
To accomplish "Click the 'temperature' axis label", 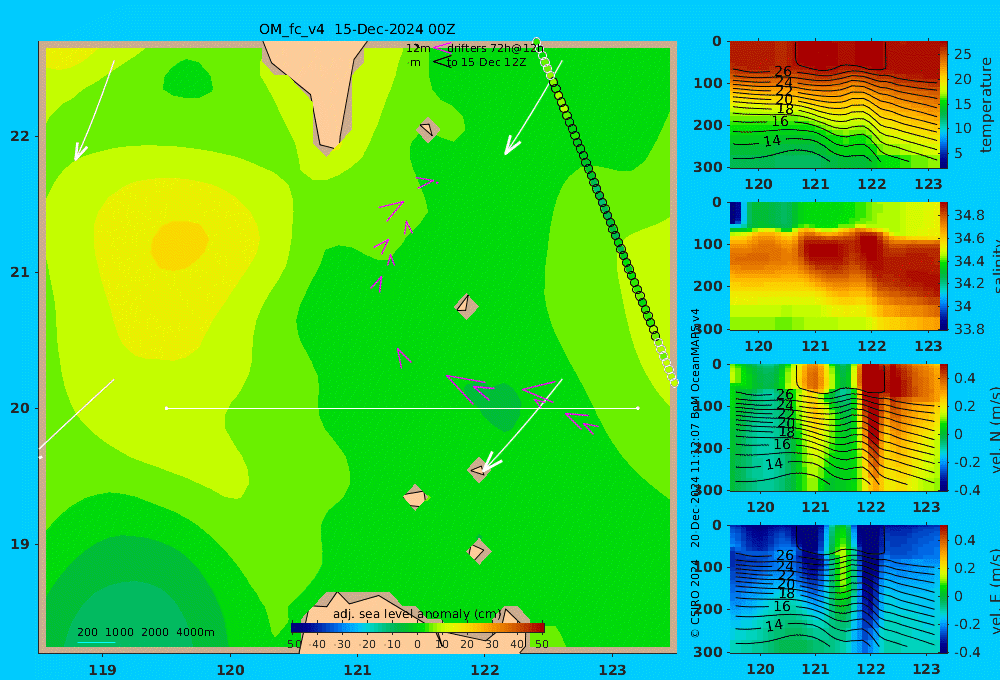I will [986, 105].
